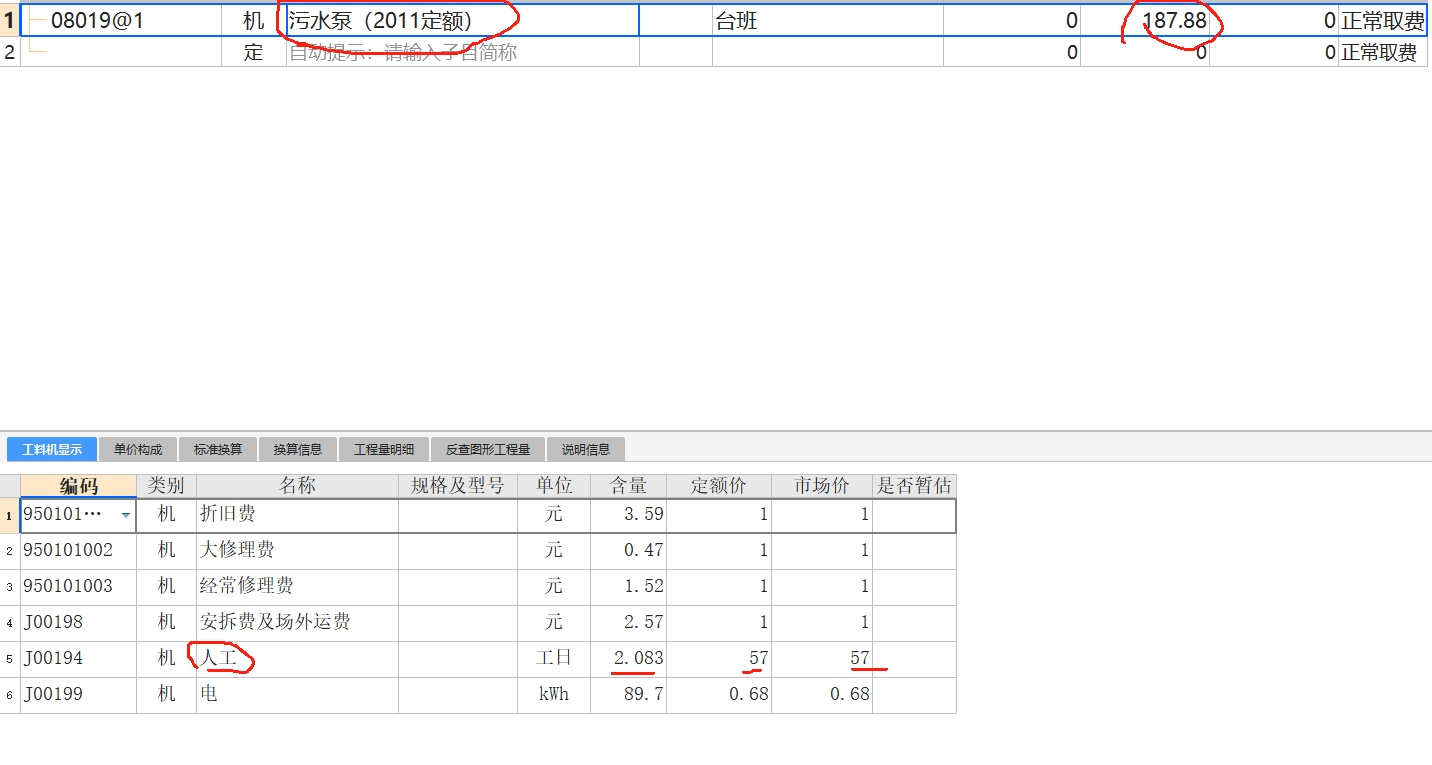Click code cell 950101003
The height and width of the screenshot is (765, 1432).
78,587
